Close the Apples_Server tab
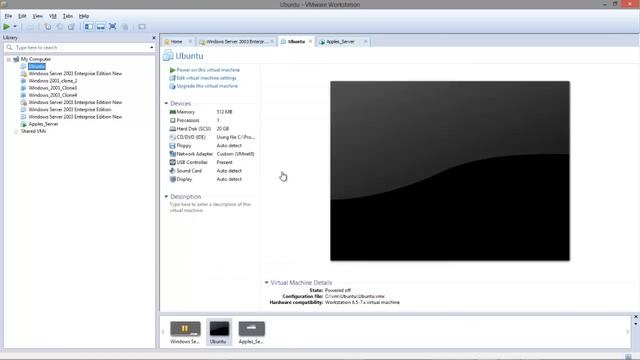640x360 pixels. coord(365,42)
